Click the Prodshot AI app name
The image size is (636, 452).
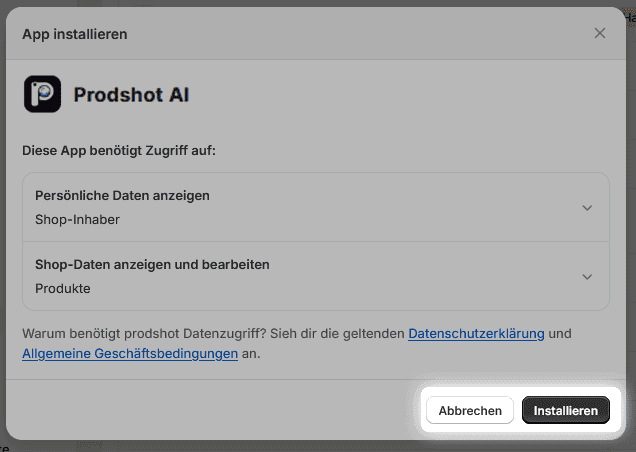[x=131, y=95]
